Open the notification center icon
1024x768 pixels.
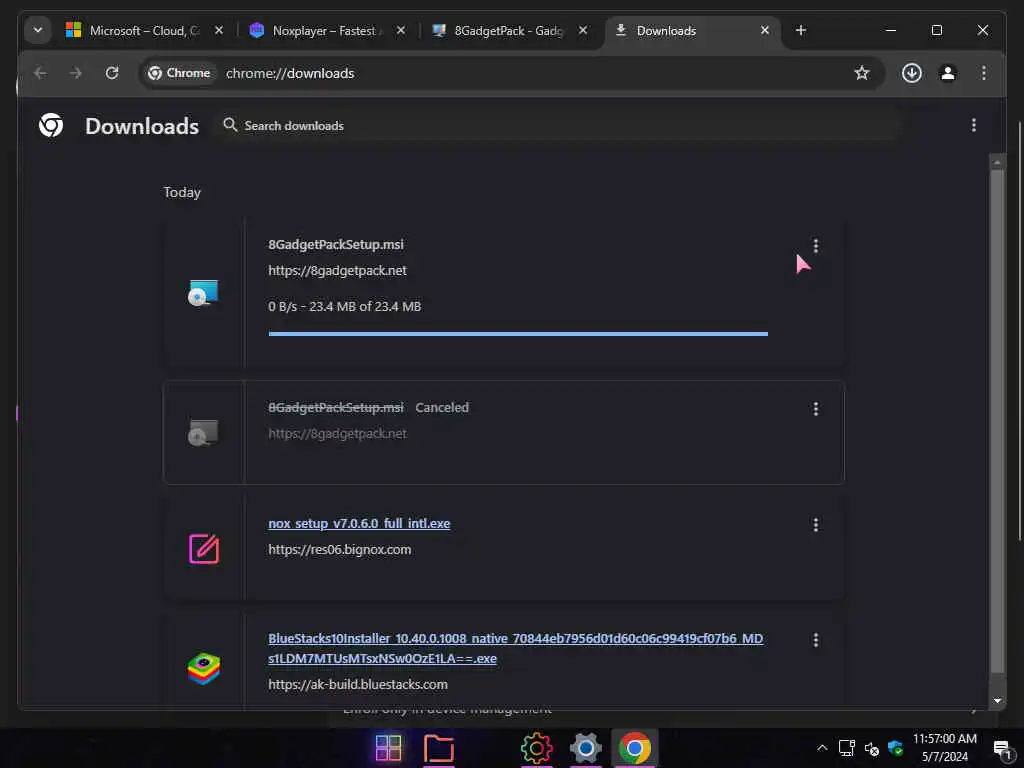coord(1002,750)
